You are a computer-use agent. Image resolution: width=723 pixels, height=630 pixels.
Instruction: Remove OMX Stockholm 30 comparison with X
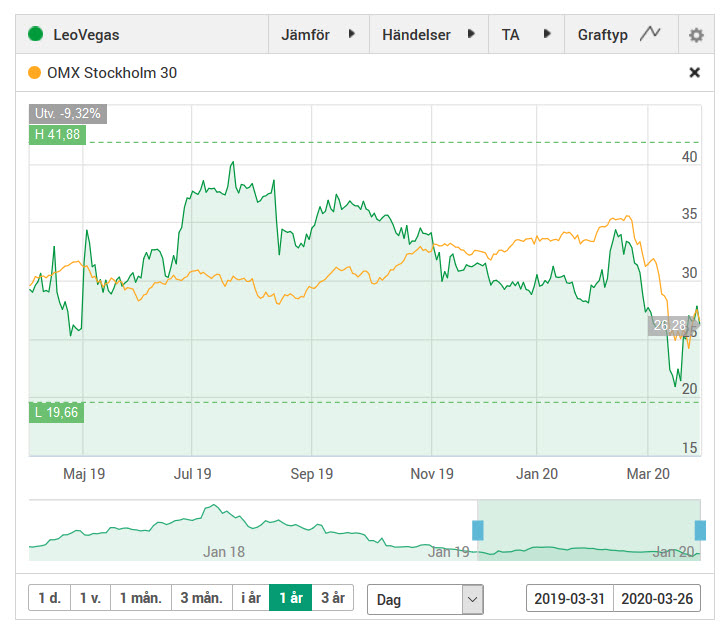point(694,72)
